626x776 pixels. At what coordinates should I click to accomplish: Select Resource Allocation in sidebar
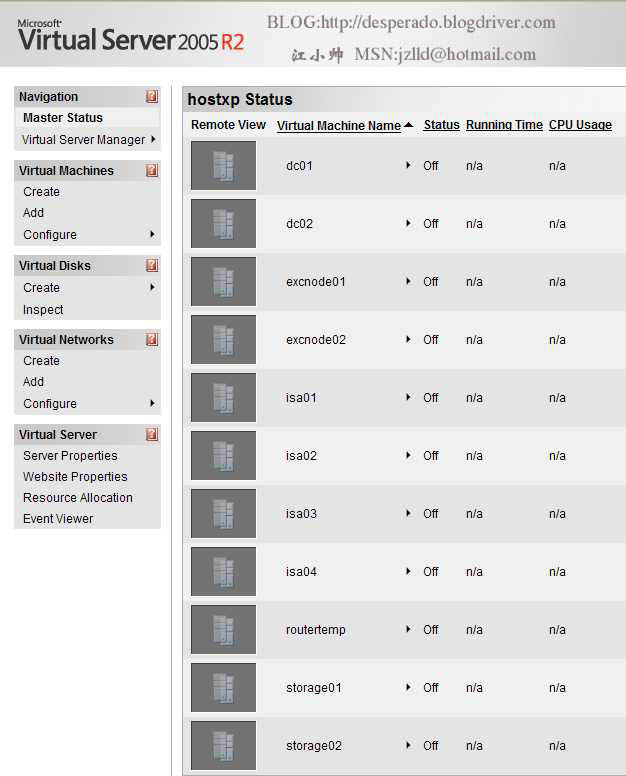pos(78,498)
